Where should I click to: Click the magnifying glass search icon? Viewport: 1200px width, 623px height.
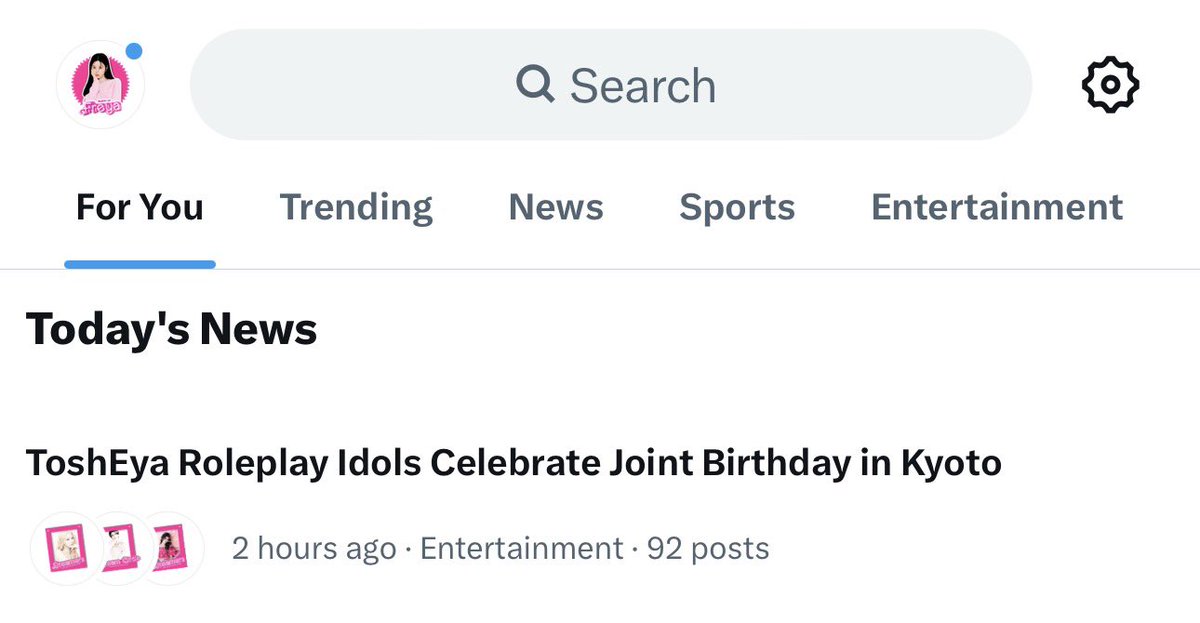click(x=536, y=85)
